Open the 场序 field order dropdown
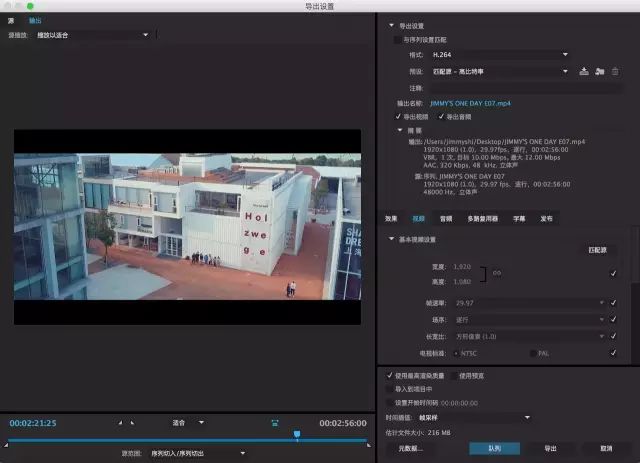This screenshot has width=640, height=463. (530, 320)
